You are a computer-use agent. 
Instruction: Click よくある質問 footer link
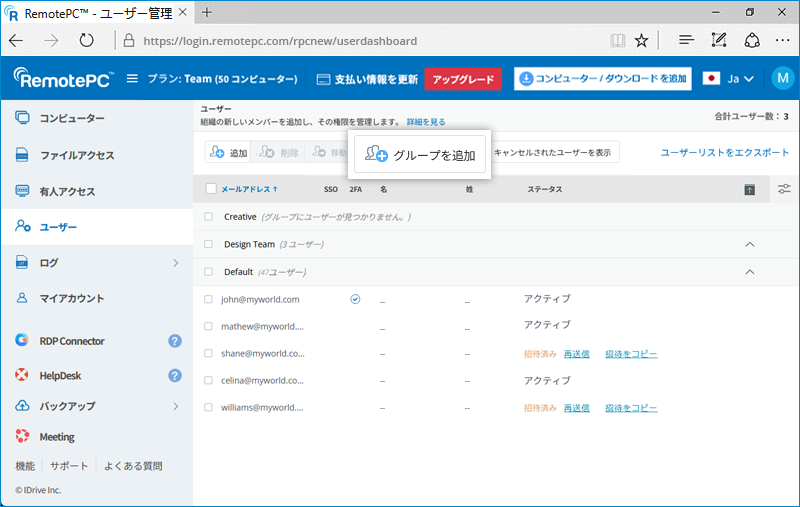tap(133, 466)
